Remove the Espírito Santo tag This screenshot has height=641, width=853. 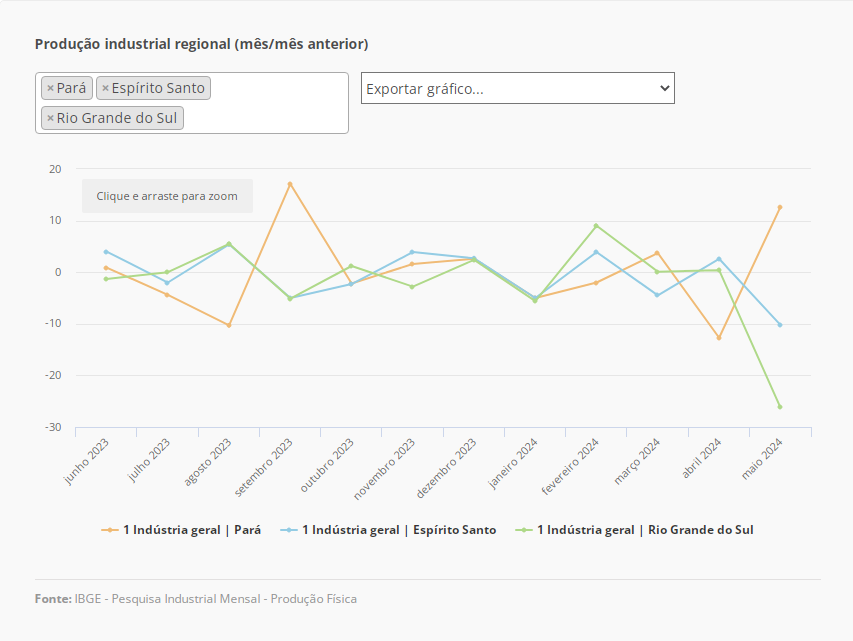tap(105, 88)
